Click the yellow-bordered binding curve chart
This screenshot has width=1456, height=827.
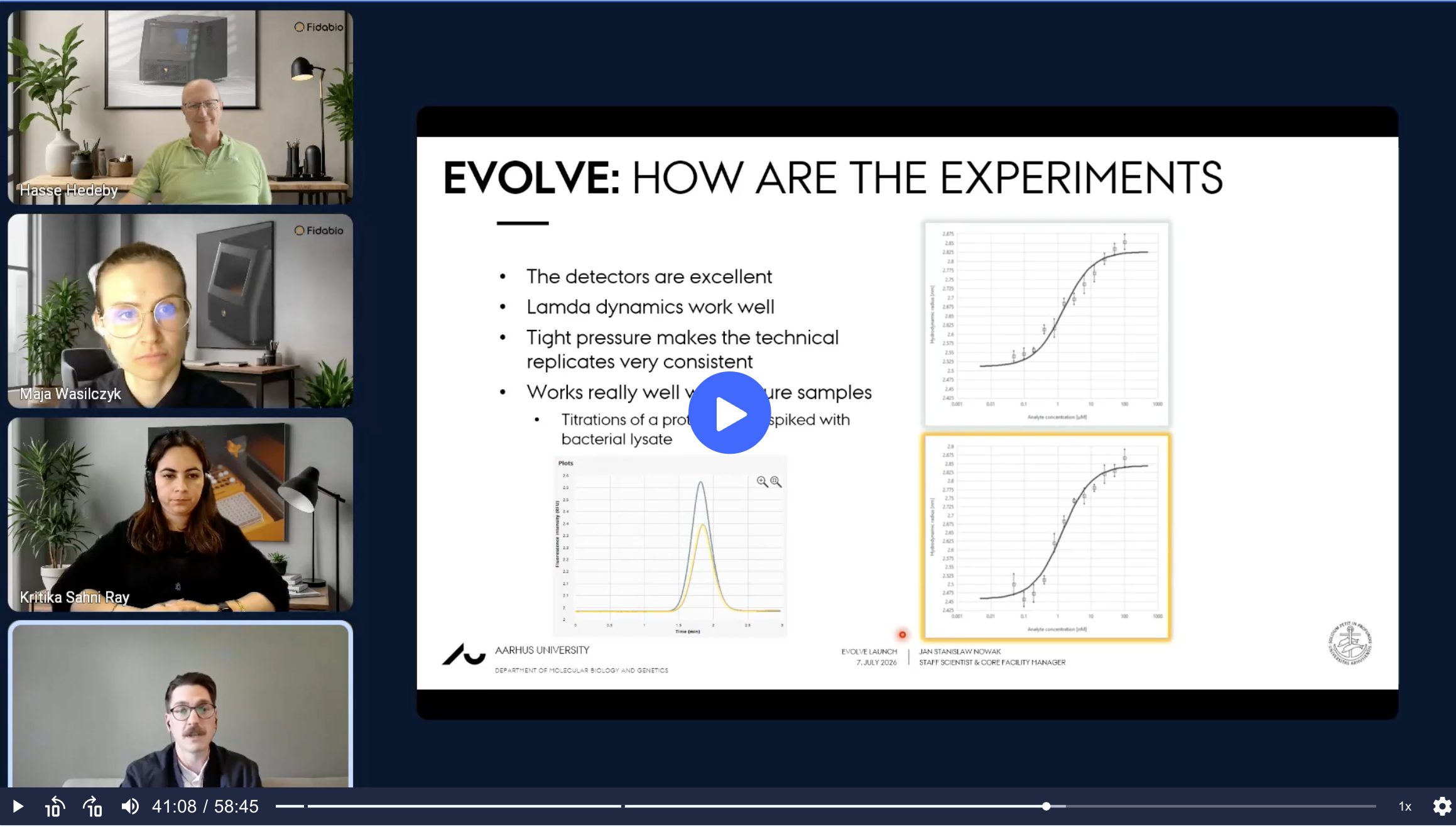(1046, 537)
